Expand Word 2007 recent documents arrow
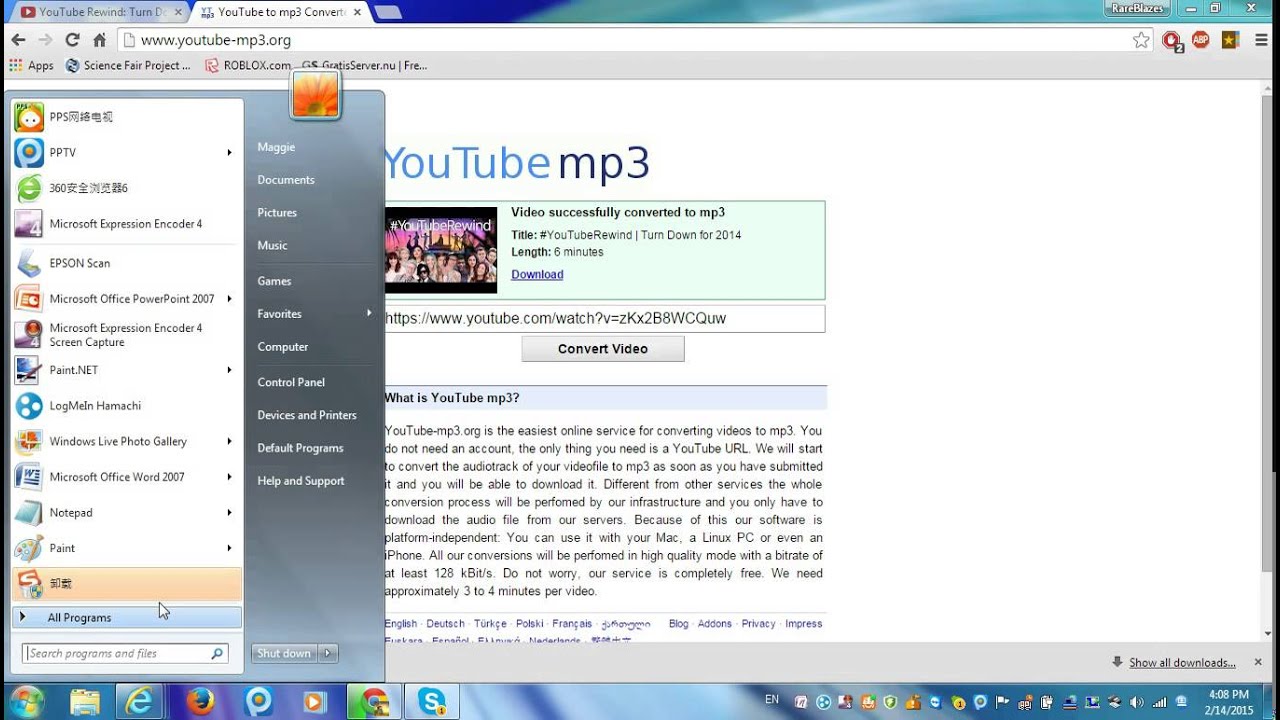 coord(229,477)
